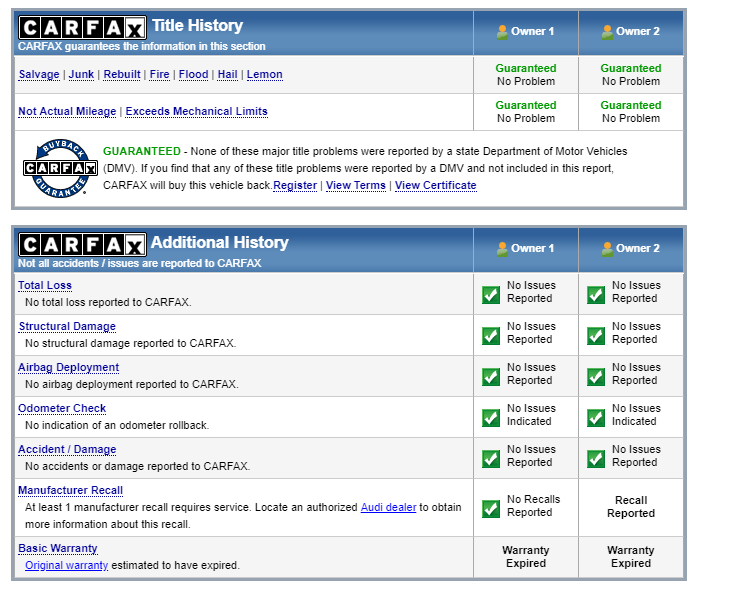The image size is (746, 592).
Task: Open the Odometer Check heading link
Action: click(x=62, y=409)
